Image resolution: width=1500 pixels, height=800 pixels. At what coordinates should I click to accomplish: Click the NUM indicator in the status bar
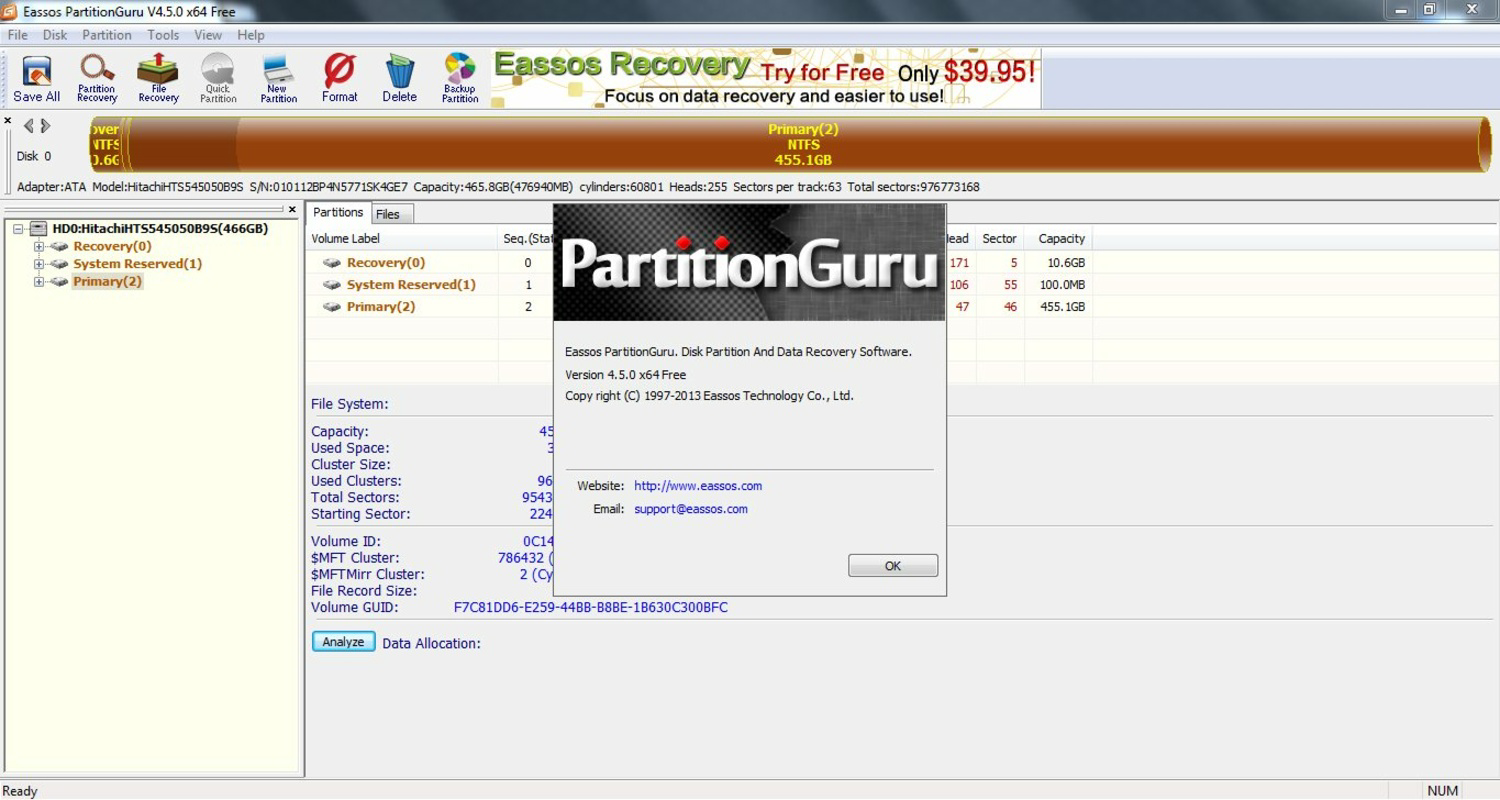tap(1442, 791)
